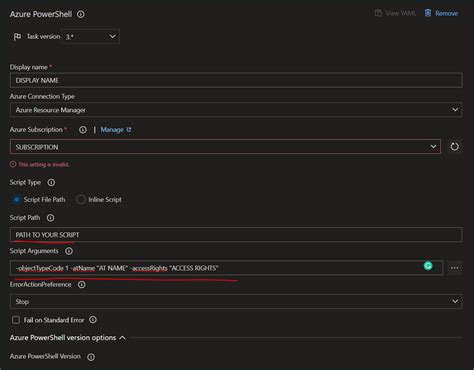Refresh the Azure Subscription list

(x=454, y=147)
